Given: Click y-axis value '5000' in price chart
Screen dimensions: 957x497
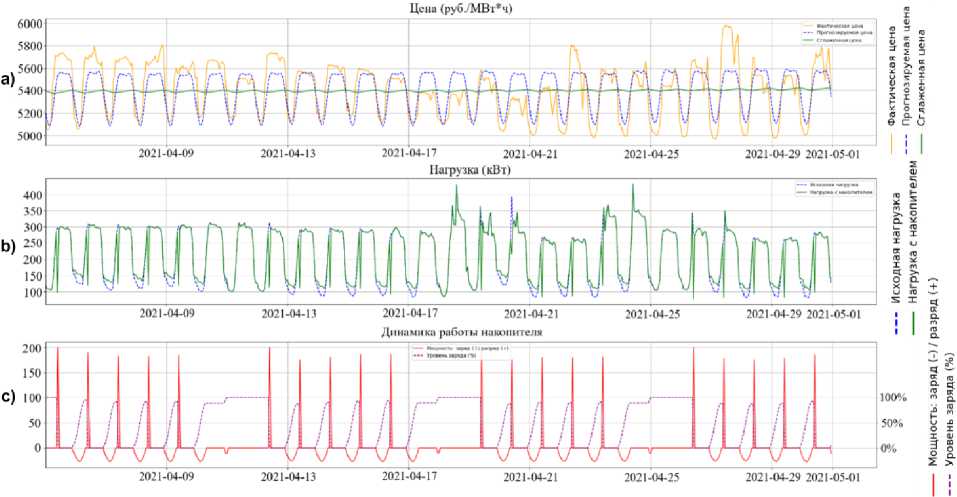Looking at the screenshot, I should coord(31,136).
